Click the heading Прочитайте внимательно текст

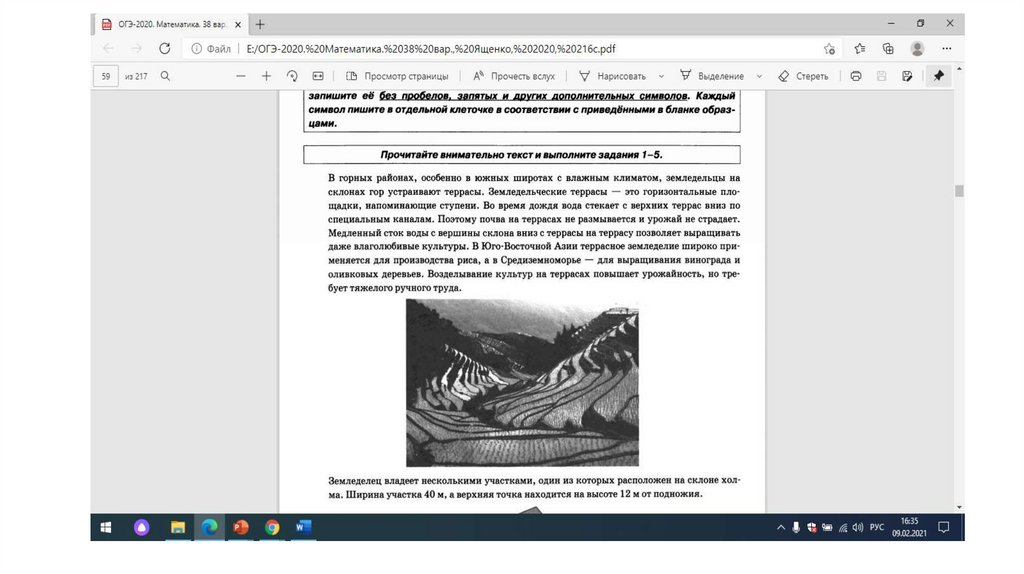click(521, 155)
